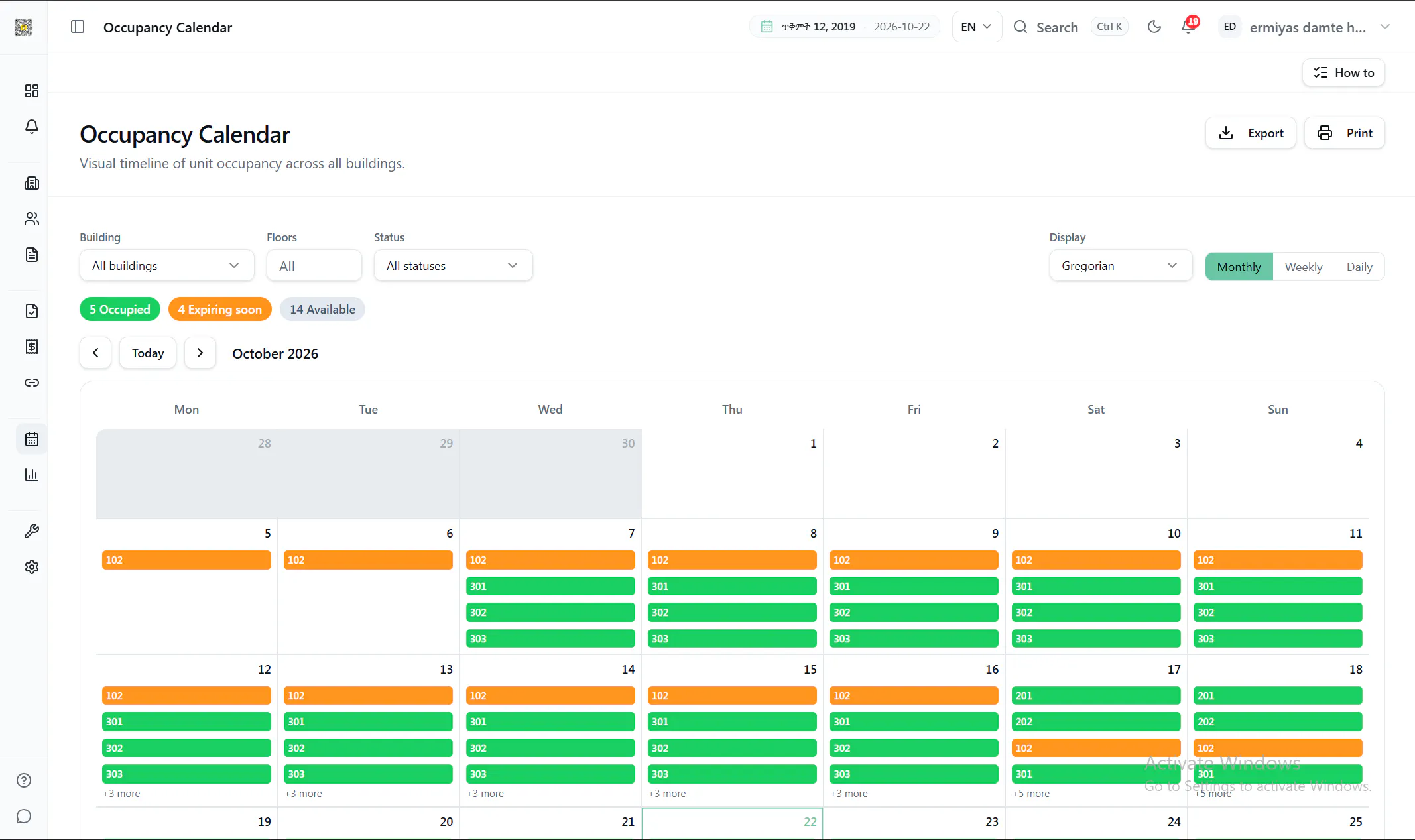Open the tenants people icon in sidebar
1415x840 pixels.
pos(31,219)
